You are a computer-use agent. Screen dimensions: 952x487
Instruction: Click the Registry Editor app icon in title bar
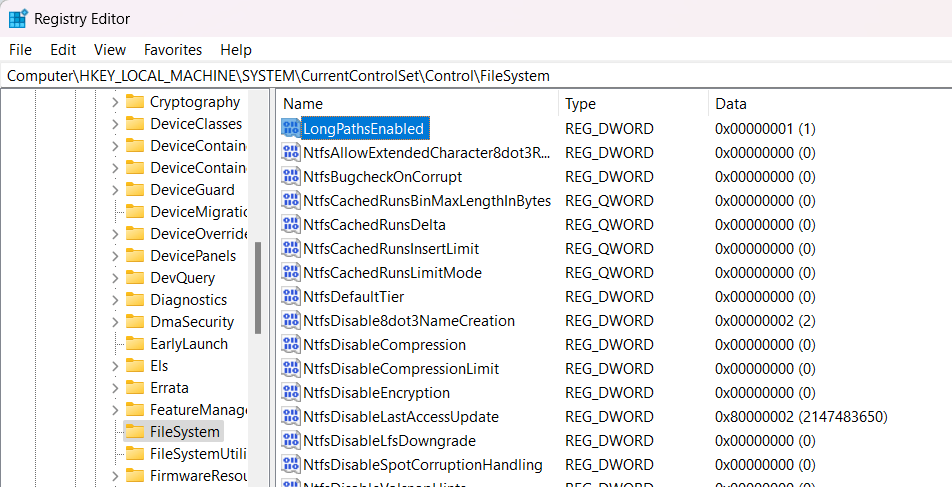click(18, 19)
